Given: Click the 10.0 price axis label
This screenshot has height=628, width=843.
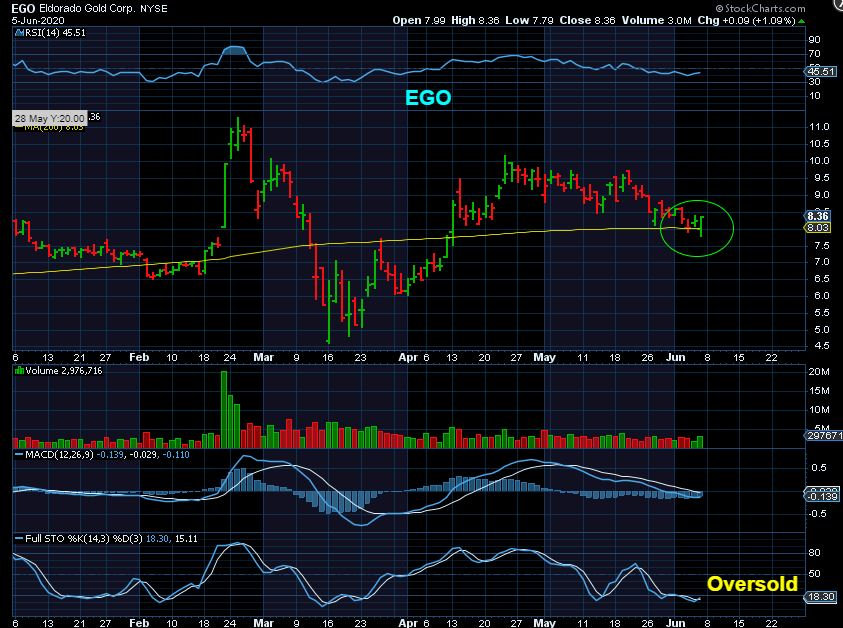Looking at the screenshot, I should (x=819, y=161).
